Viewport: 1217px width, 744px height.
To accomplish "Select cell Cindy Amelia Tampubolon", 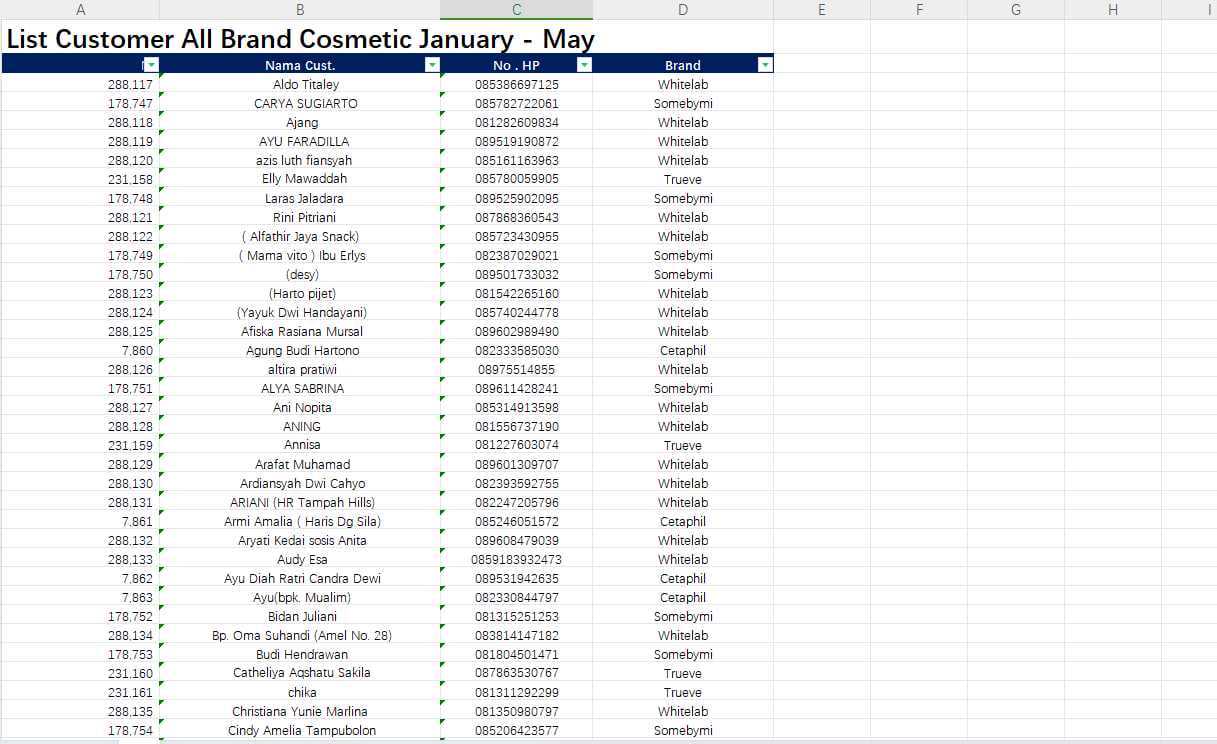I will [x=300, y=731].
